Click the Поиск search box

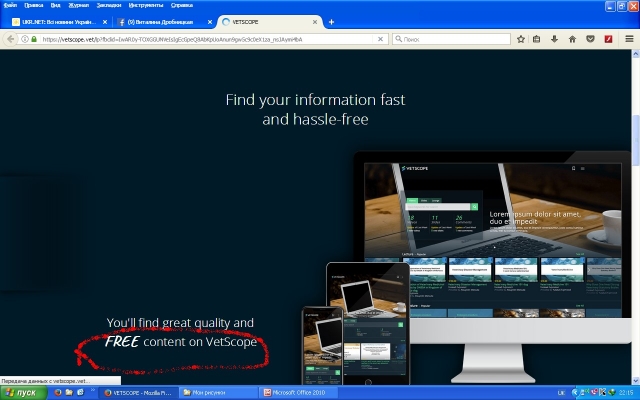point(451,39)
